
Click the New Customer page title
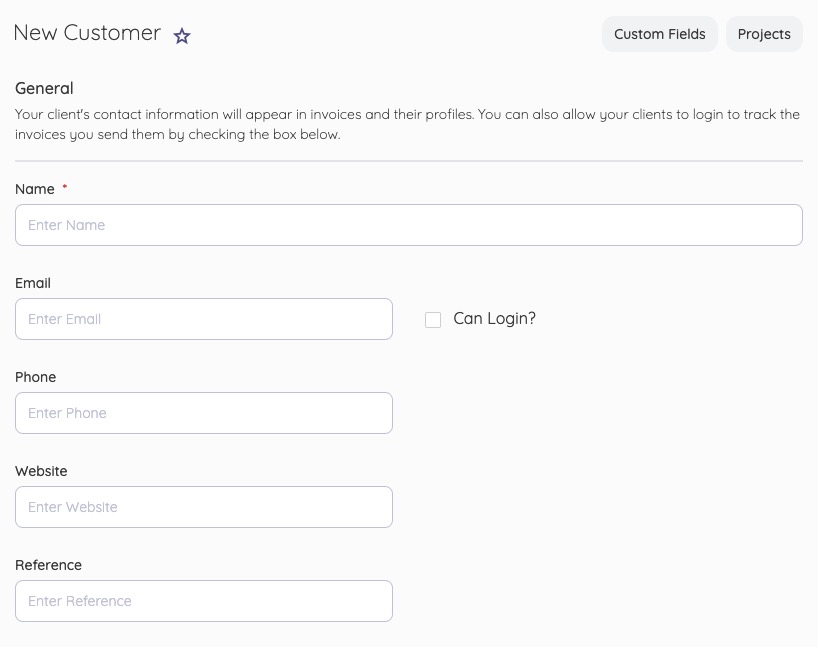click(x=86, y=32)
